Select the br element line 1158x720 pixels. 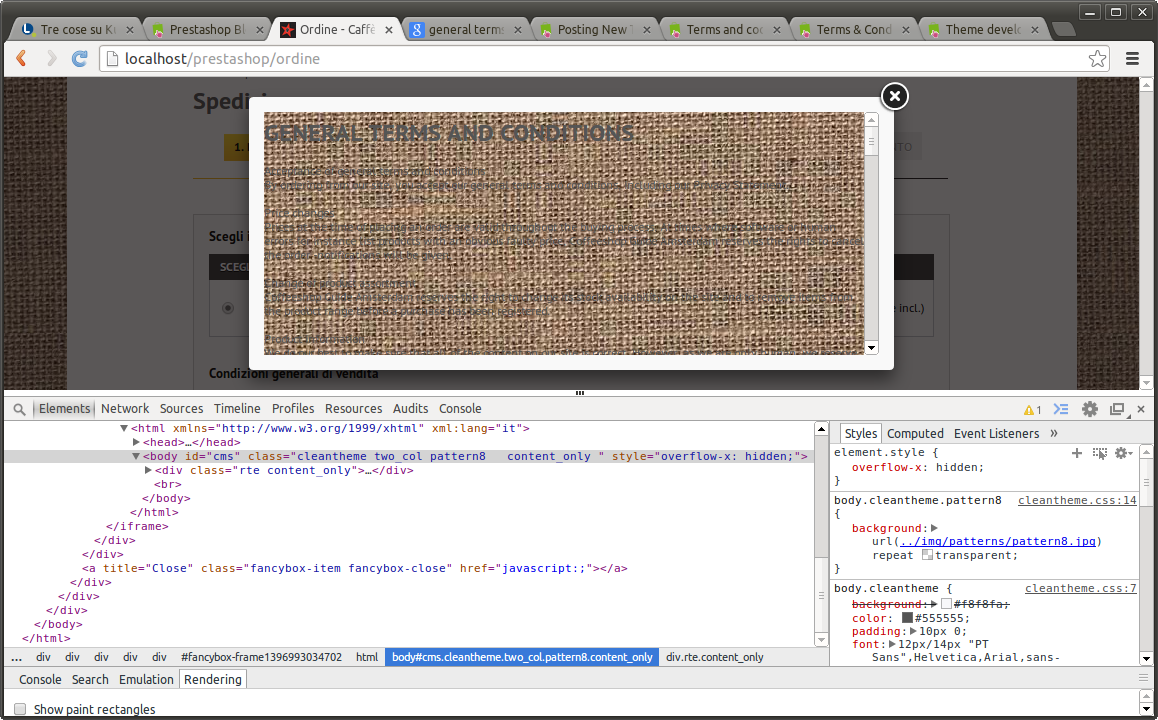(x=168, y=484)
